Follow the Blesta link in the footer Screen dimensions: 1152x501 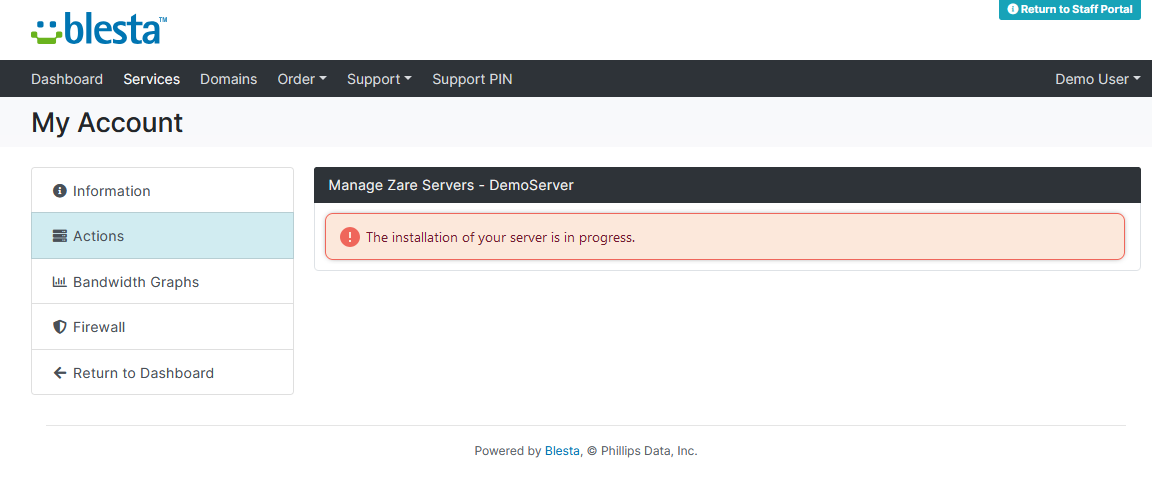[562, 451]
